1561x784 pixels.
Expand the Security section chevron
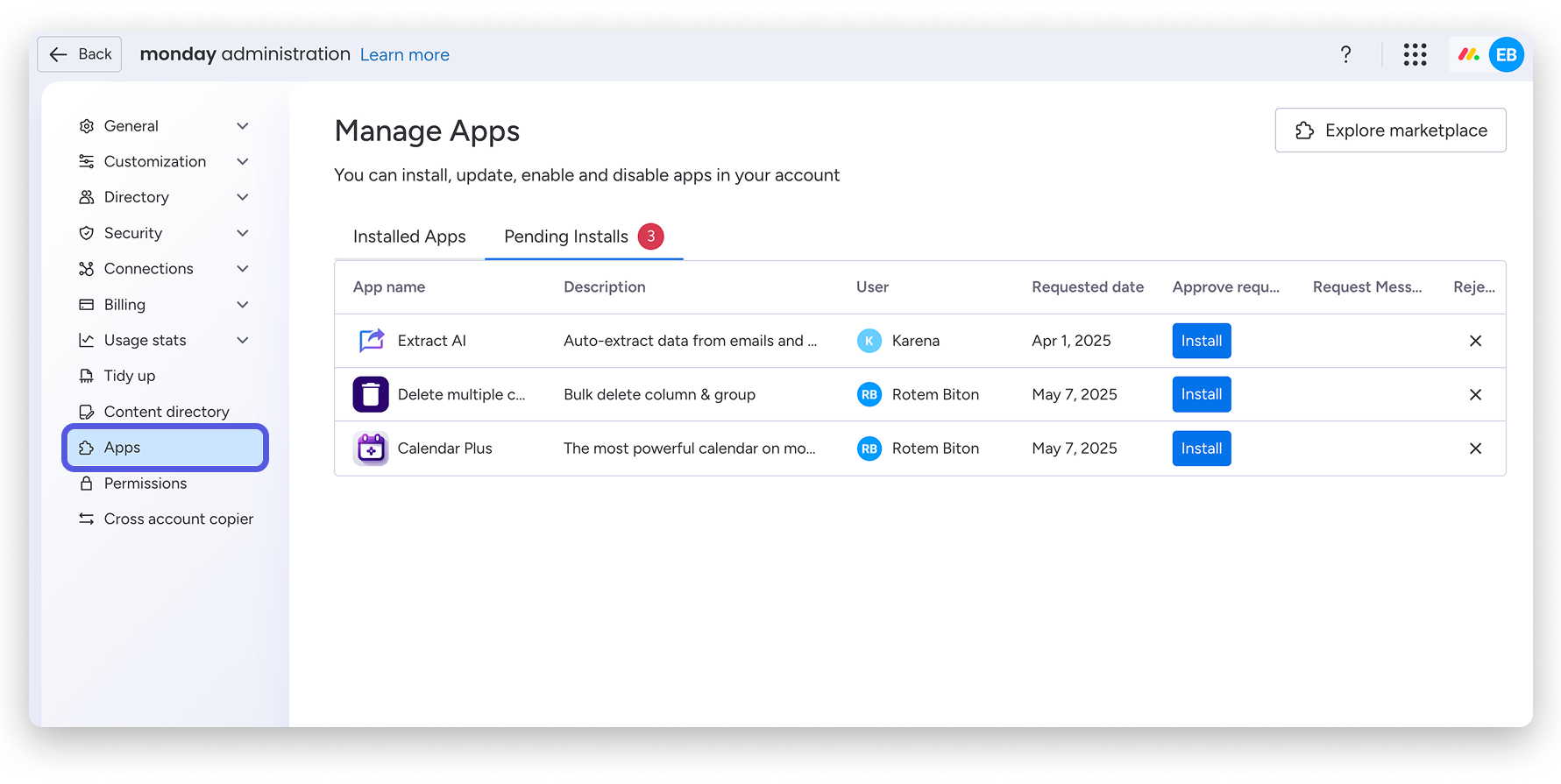tap(243, 233)
